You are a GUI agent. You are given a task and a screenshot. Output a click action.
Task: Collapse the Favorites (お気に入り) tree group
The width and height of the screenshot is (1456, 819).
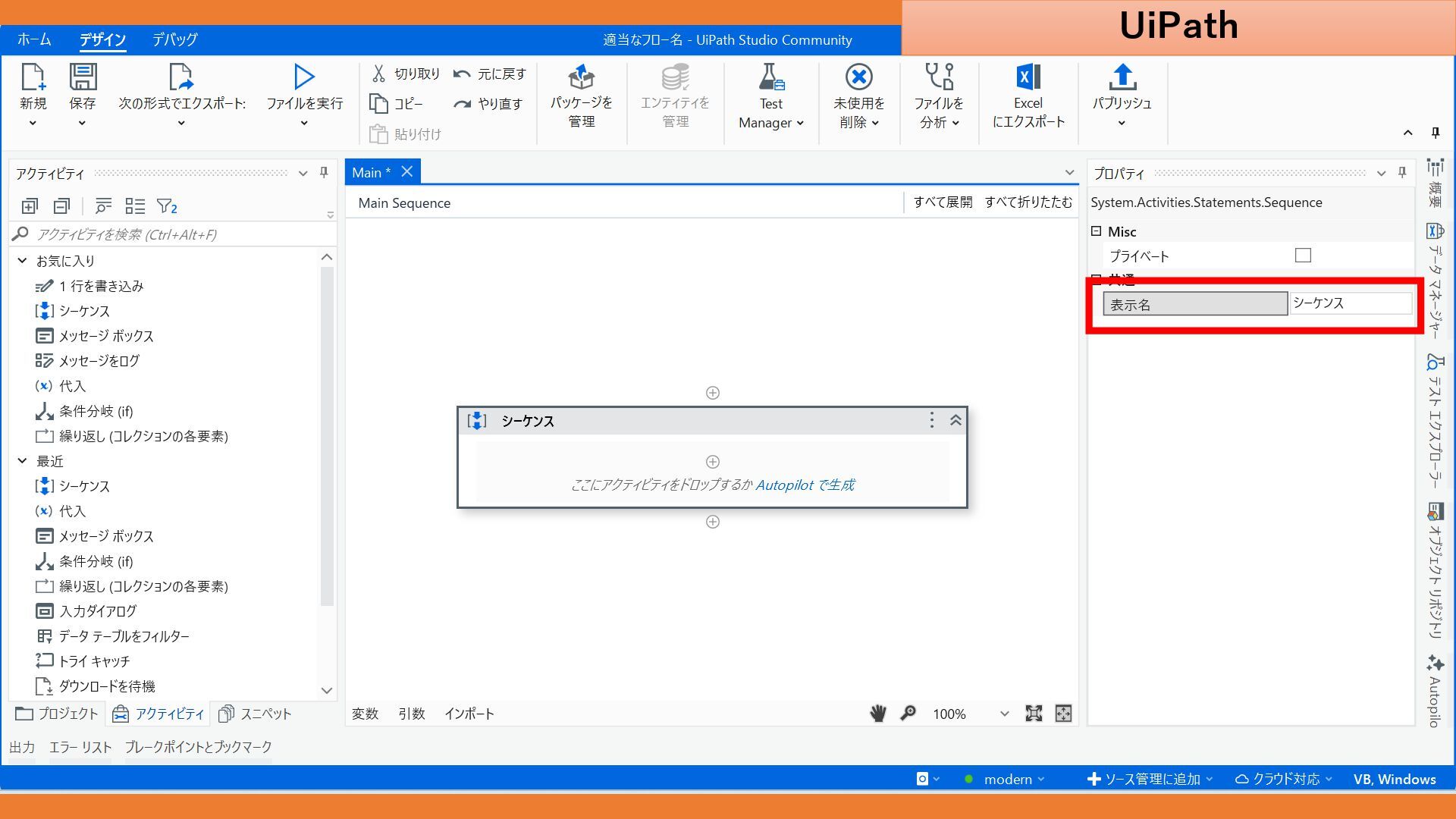(23, 261)
